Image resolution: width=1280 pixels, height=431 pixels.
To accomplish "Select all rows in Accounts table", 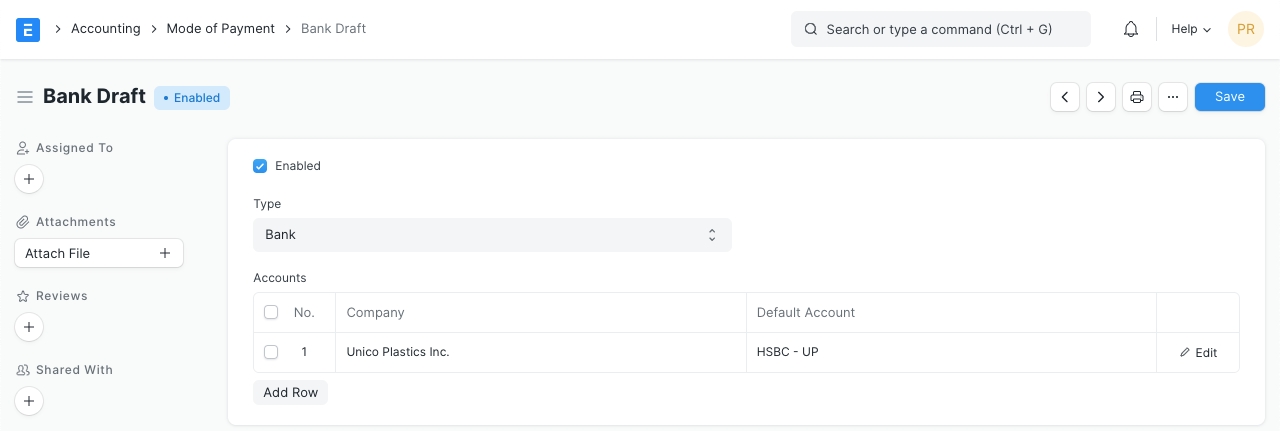I will tap(271, 313).
